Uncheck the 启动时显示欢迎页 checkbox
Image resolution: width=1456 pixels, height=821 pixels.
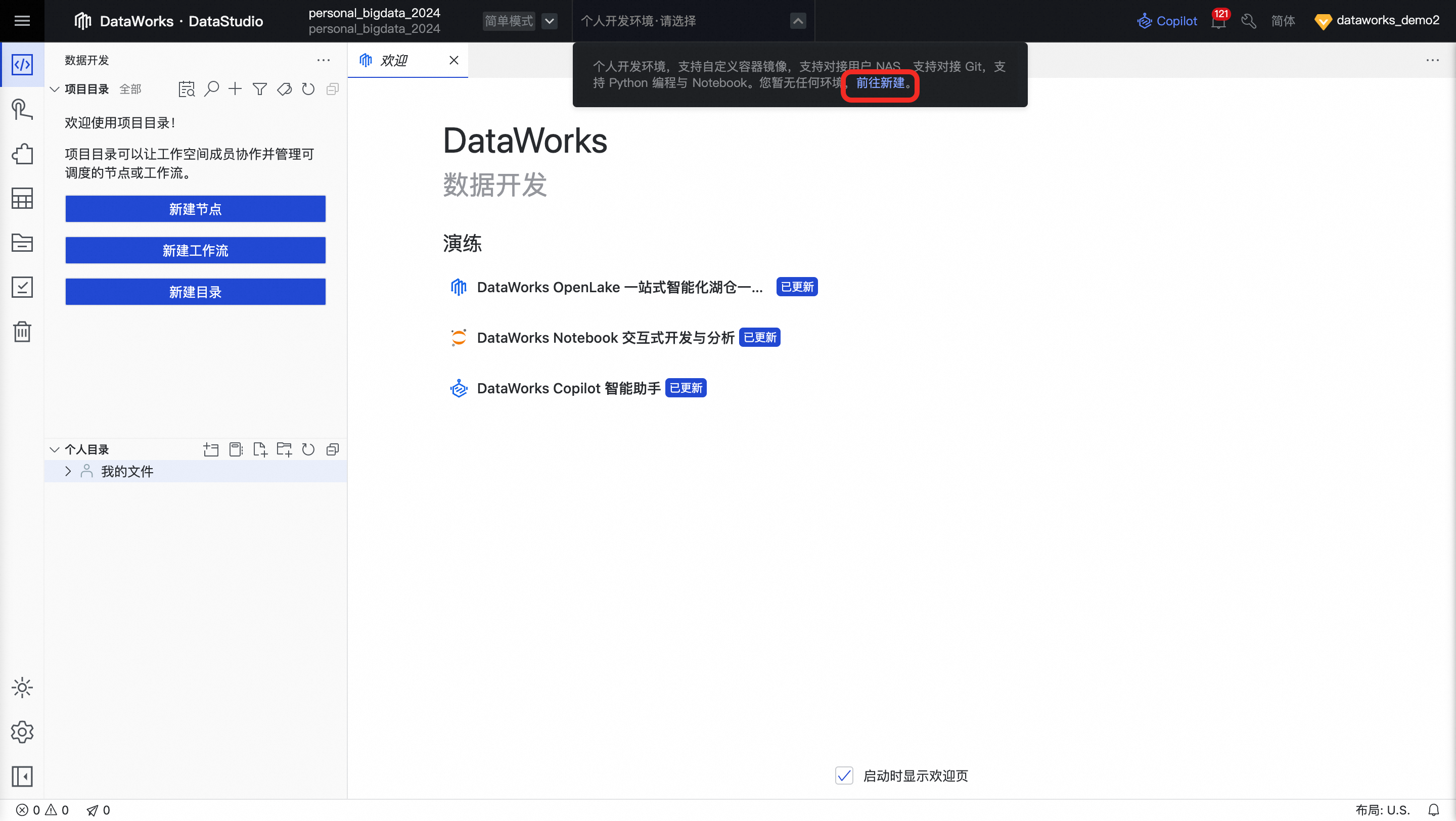click(844, 776)
